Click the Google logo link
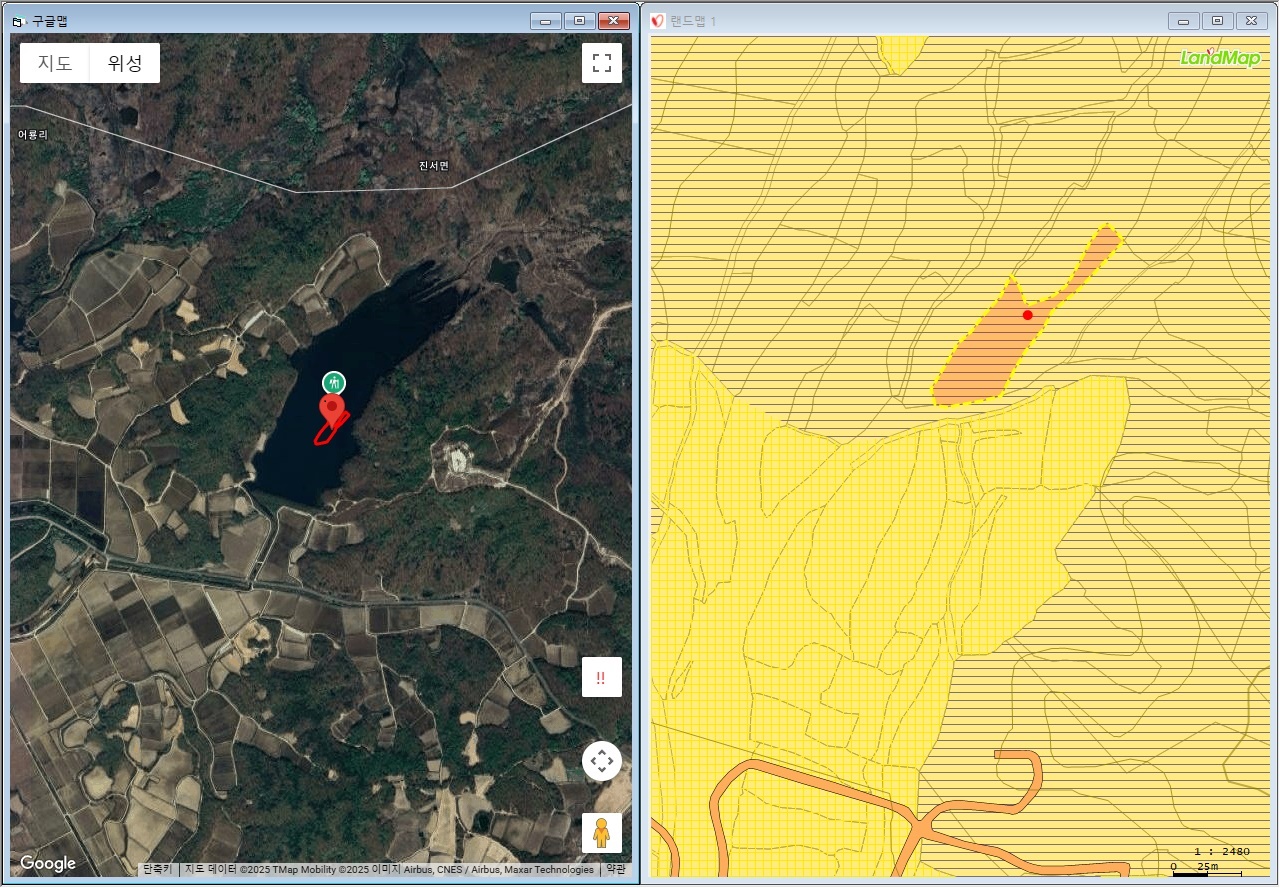Image resolution: width=1280 pixels, height=888 pixels. 47,864
